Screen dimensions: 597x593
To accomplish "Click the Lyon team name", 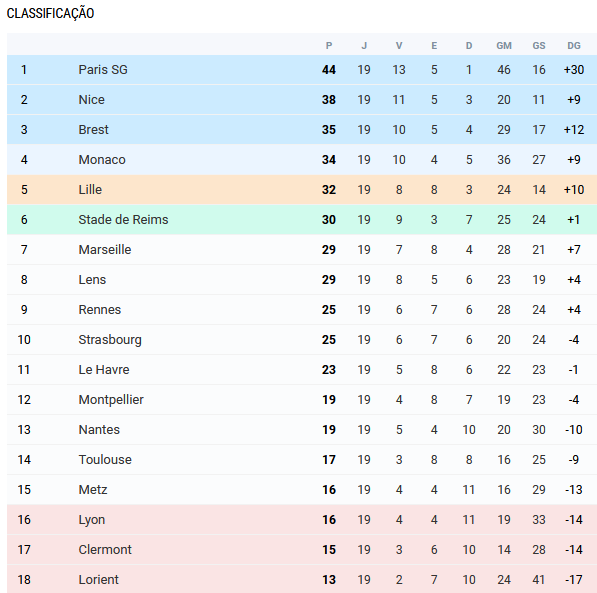I will (91, 520).
